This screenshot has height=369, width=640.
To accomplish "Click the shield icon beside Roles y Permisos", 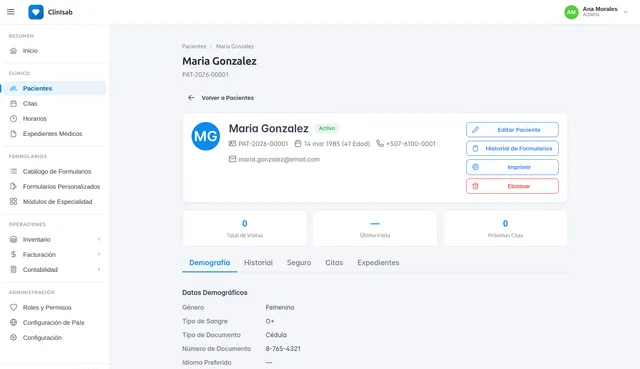I will (13, 307).
